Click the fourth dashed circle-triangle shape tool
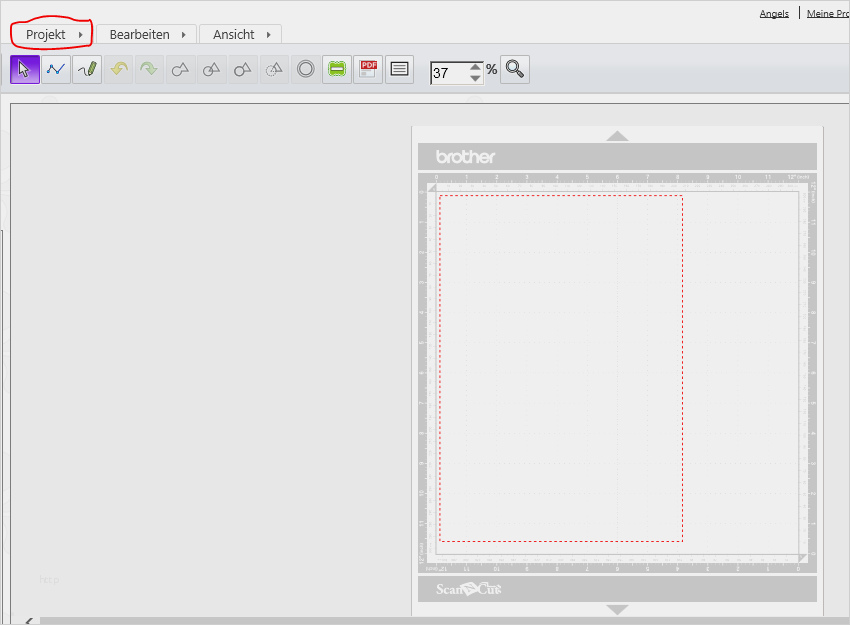The width and height of the screenshot is (850, 625). [274, 69]
